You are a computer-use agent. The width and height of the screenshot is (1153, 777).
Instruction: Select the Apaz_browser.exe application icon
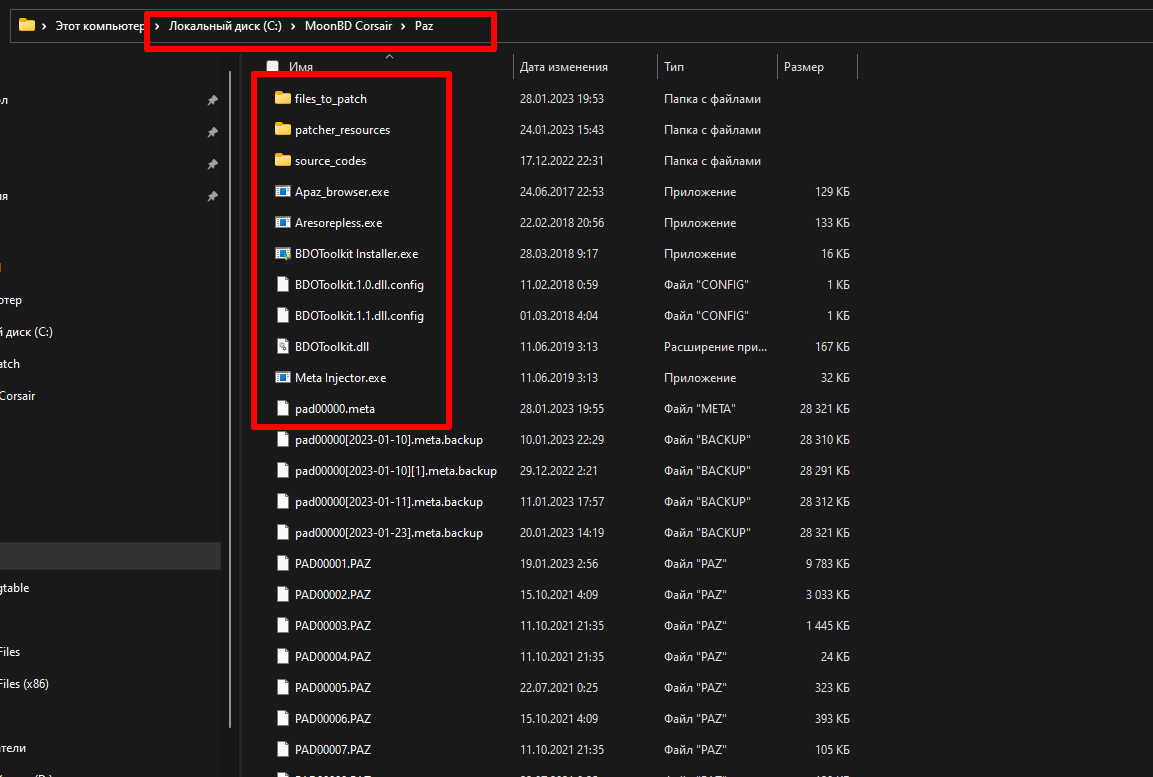(282, 192)
